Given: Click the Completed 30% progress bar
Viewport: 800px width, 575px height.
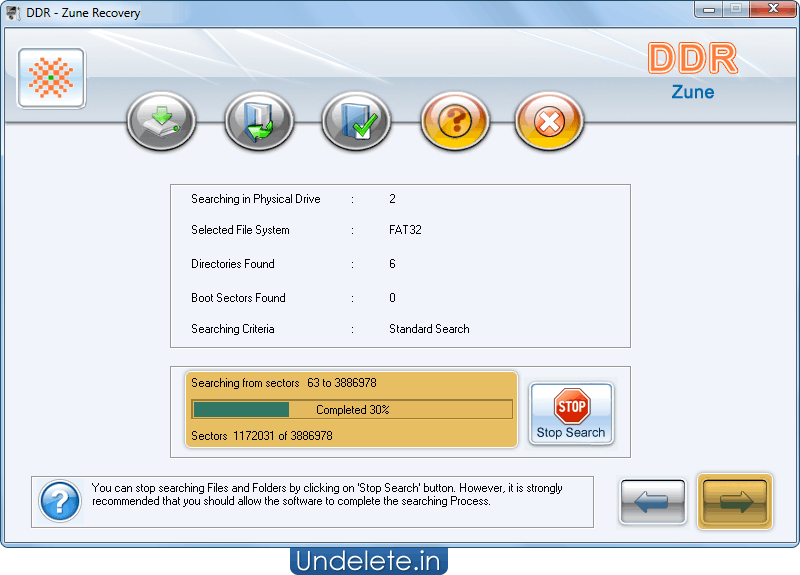Looking at the screenshot, I should coord(352,410).
